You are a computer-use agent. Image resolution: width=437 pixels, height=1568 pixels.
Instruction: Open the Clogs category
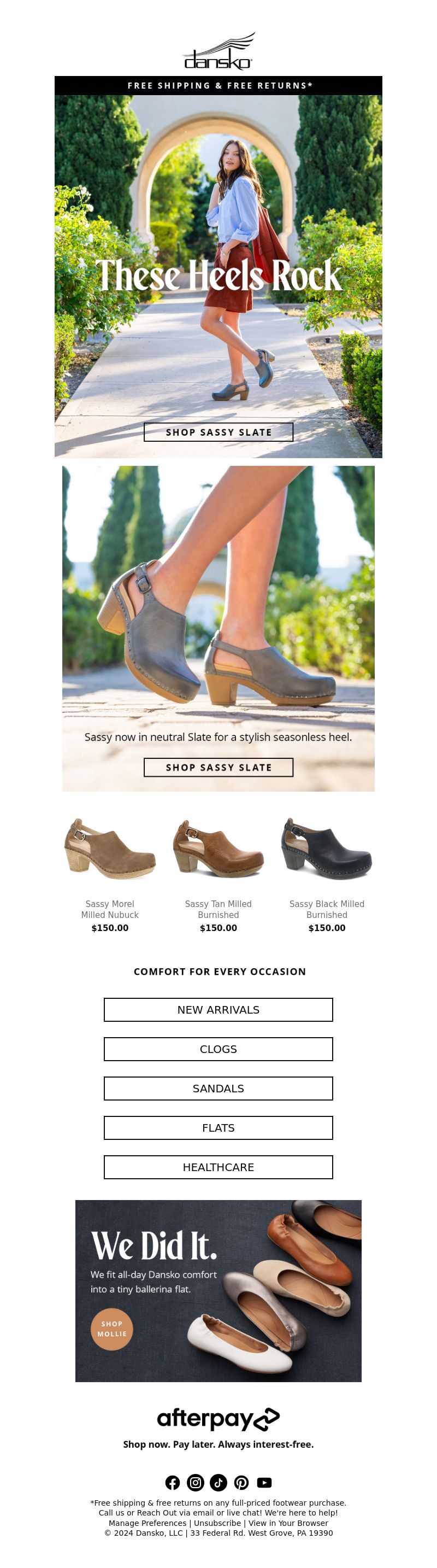click(218, 1049)
